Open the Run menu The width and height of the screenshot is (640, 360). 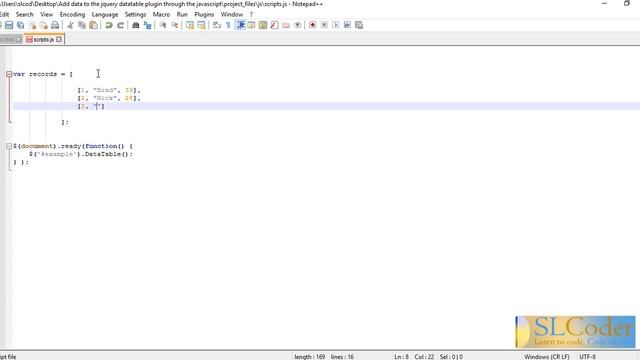(x=182, y=14)
